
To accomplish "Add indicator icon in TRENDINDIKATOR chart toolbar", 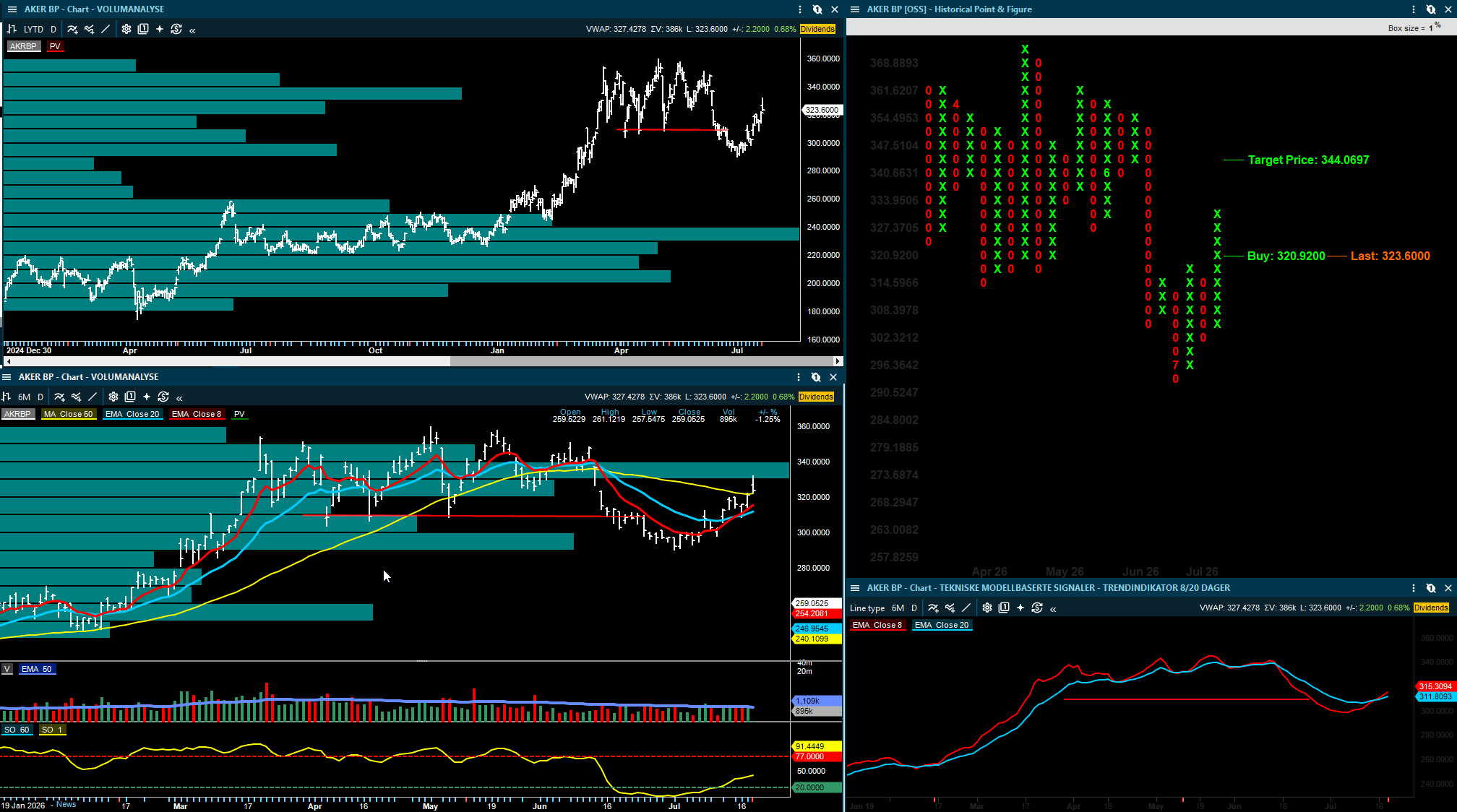I will (x=934, y=608).
